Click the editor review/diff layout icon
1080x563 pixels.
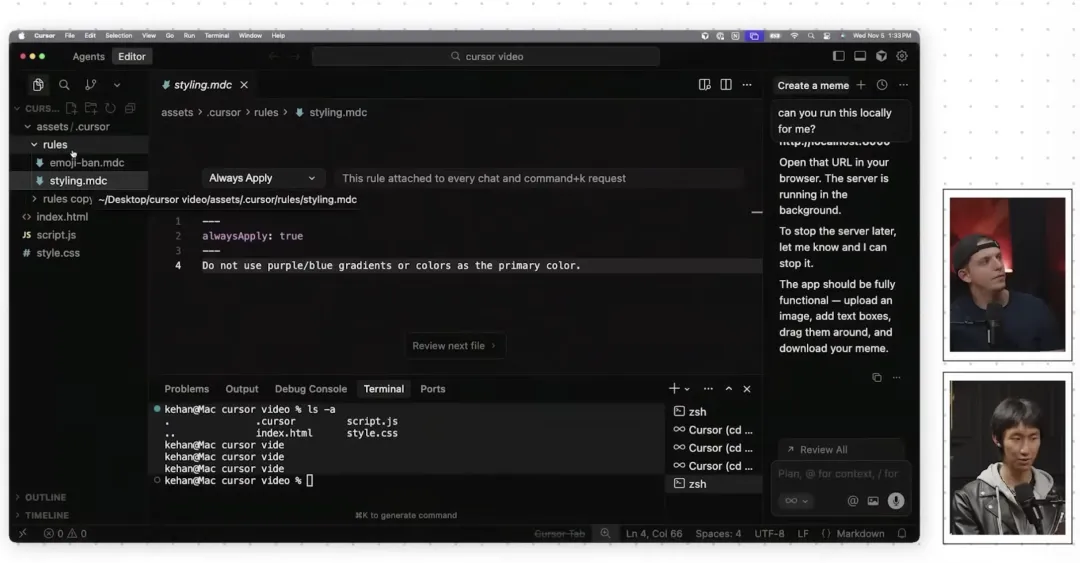pyautogui.click(x=704, y=85)
